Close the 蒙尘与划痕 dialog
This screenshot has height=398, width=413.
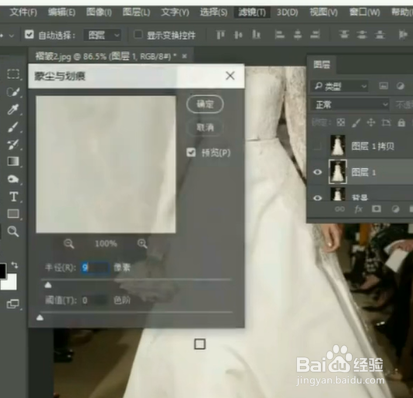click(x=230, y=76)
